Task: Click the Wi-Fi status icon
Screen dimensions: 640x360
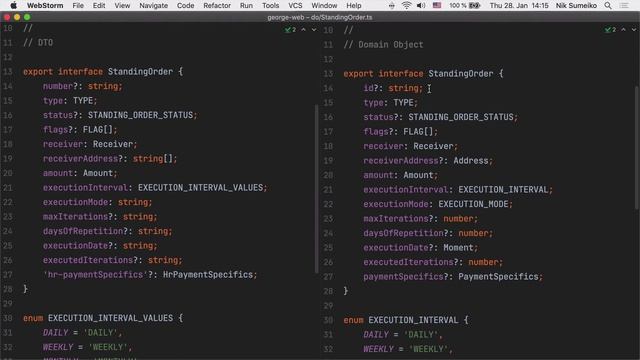Action: pos(406,6)
